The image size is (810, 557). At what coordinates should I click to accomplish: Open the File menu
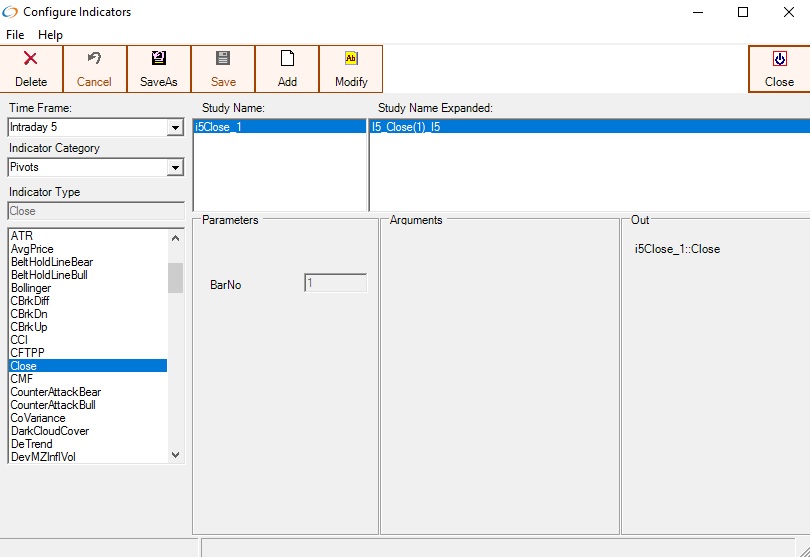click(15, 35)
